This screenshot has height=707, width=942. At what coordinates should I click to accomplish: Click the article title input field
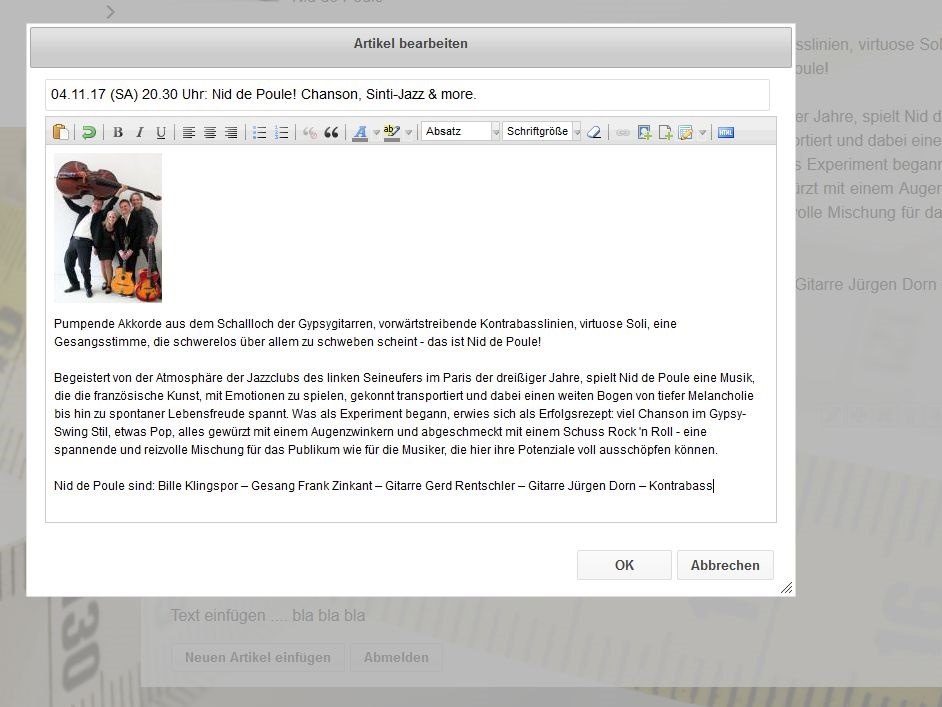(x=407, y=95)
